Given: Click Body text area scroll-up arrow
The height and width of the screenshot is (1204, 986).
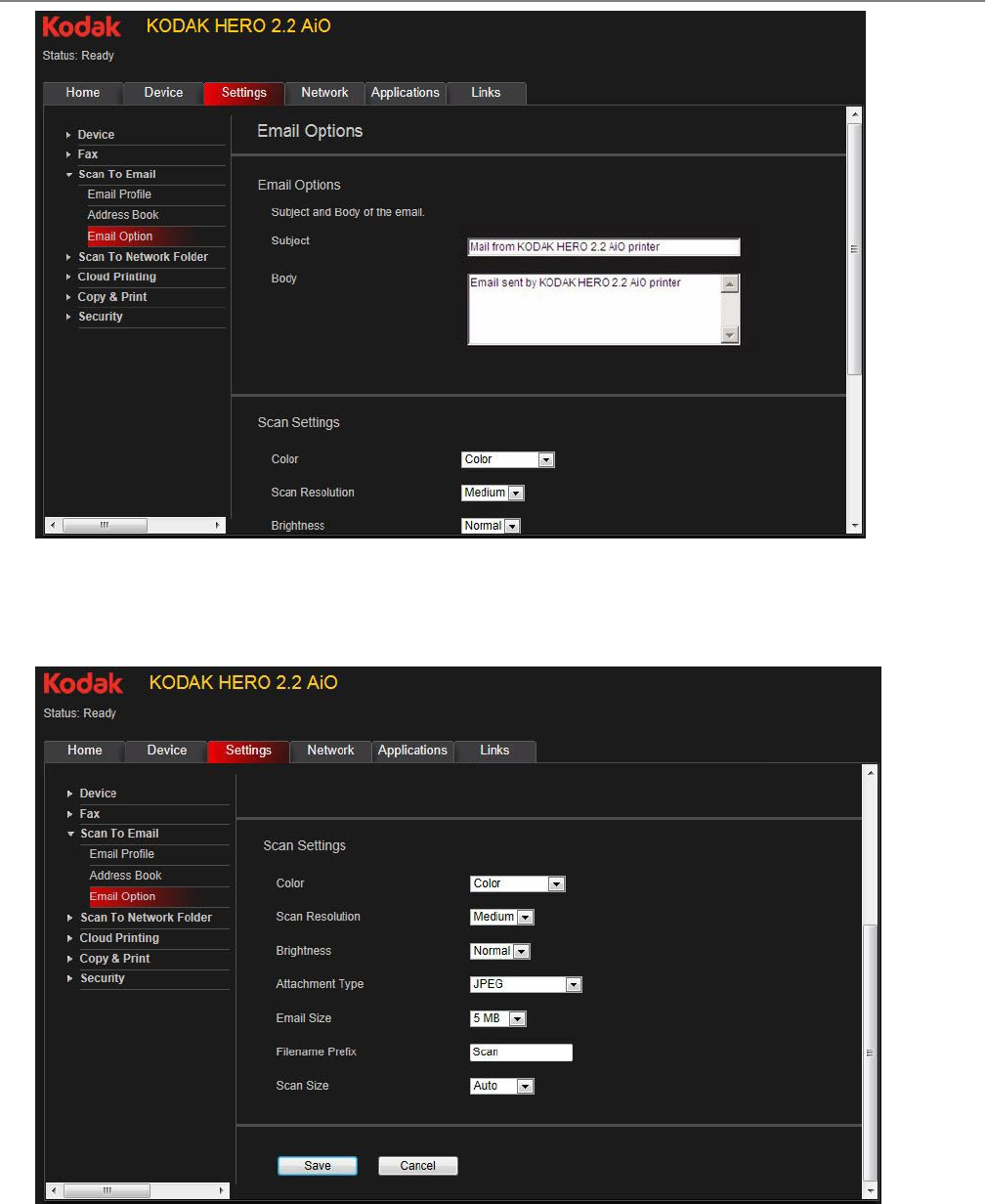Looking at the screenshot, I should (x=730, y=283).
